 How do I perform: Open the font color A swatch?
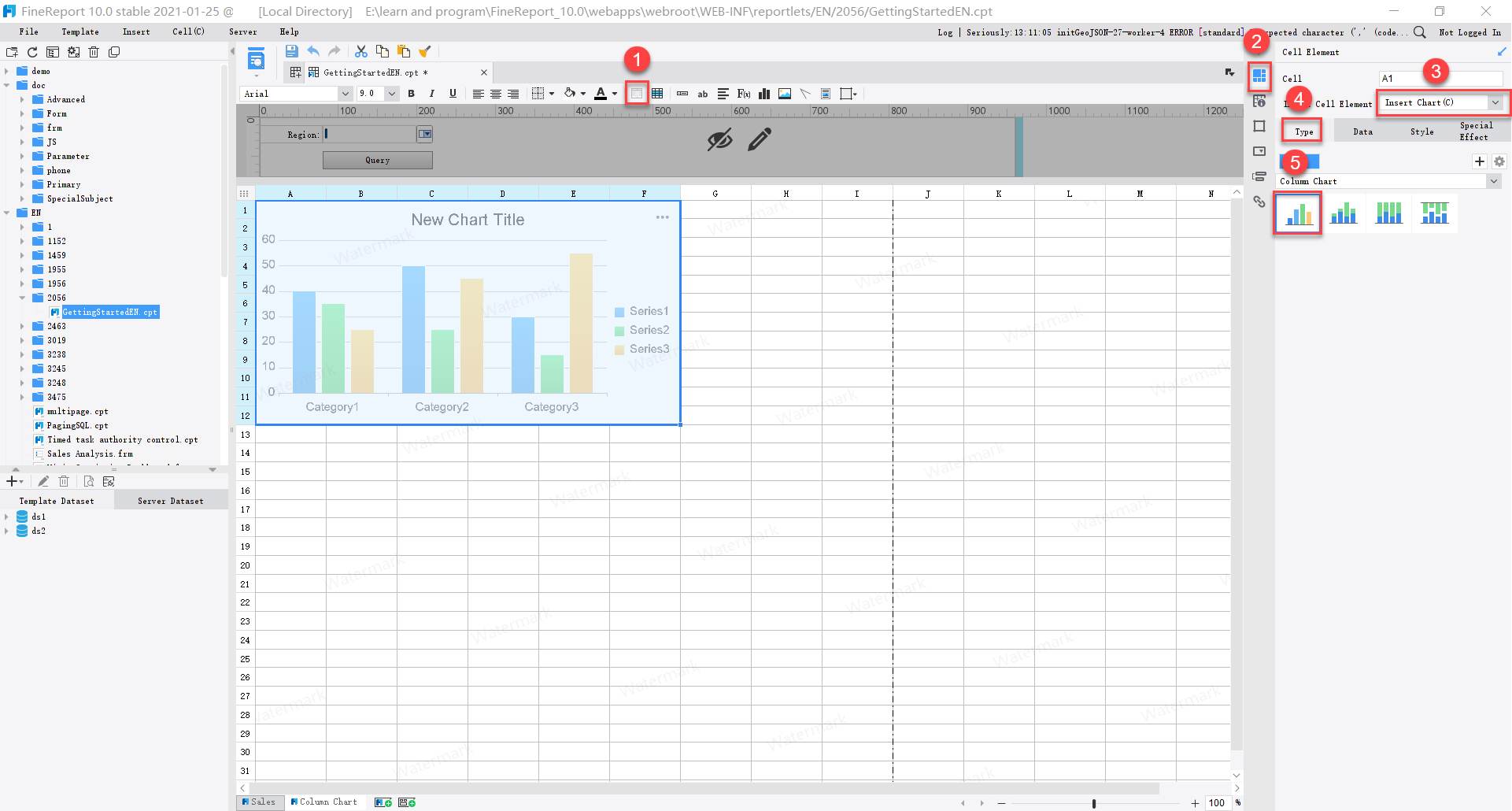[601, 94]
